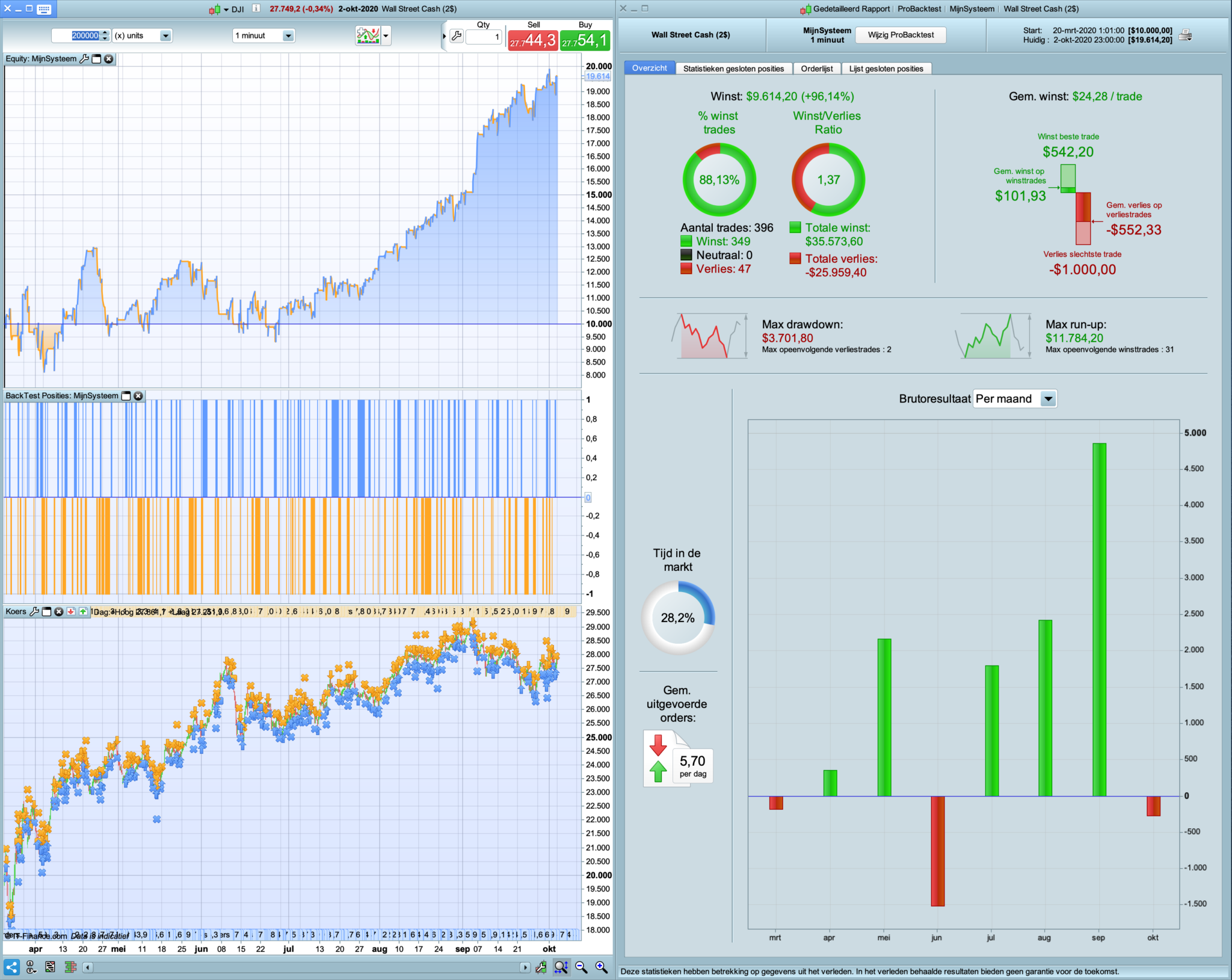Click the horizontal chart scrollbar track
Viewport: 1232px width, 980px height.
pyautogui.click(x=306, y=967)
